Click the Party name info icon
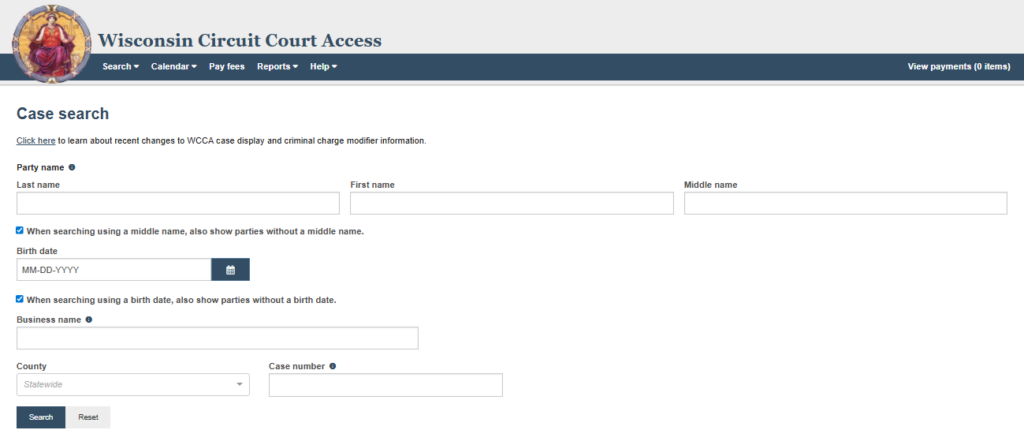This screenshot has height=445, width=1024. coord(72,167)
